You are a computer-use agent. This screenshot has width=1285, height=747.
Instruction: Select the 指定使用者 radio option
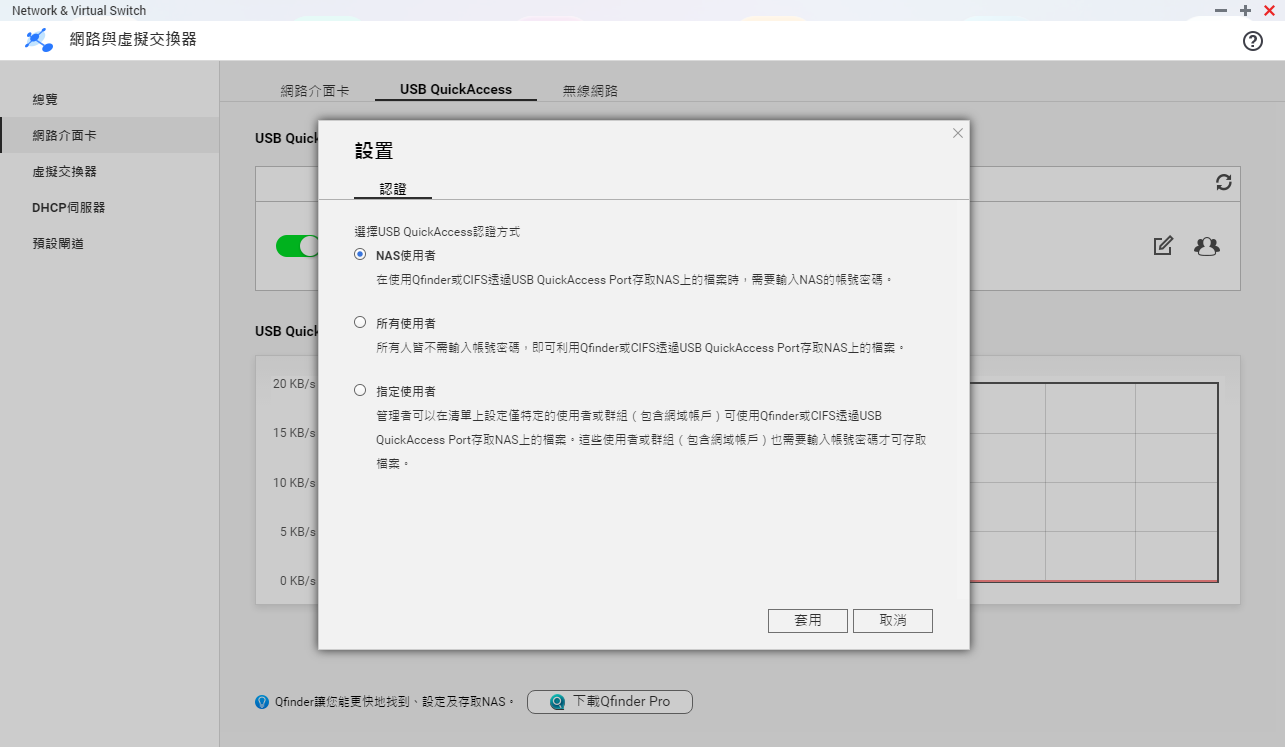click(360, 390)
